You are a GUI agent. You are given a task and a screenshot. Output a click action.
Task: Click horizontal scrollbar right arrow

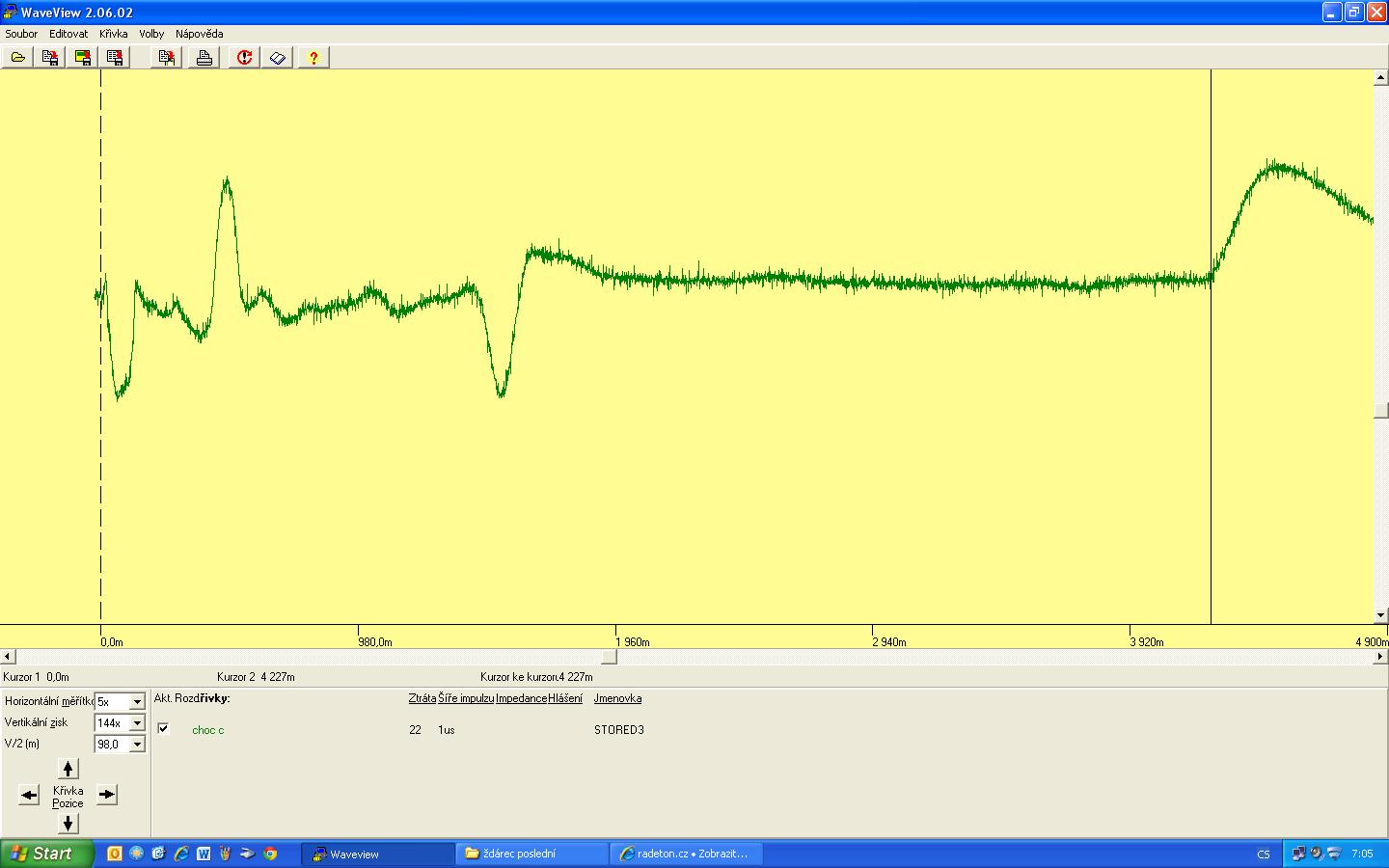(x=1380, y=657)
